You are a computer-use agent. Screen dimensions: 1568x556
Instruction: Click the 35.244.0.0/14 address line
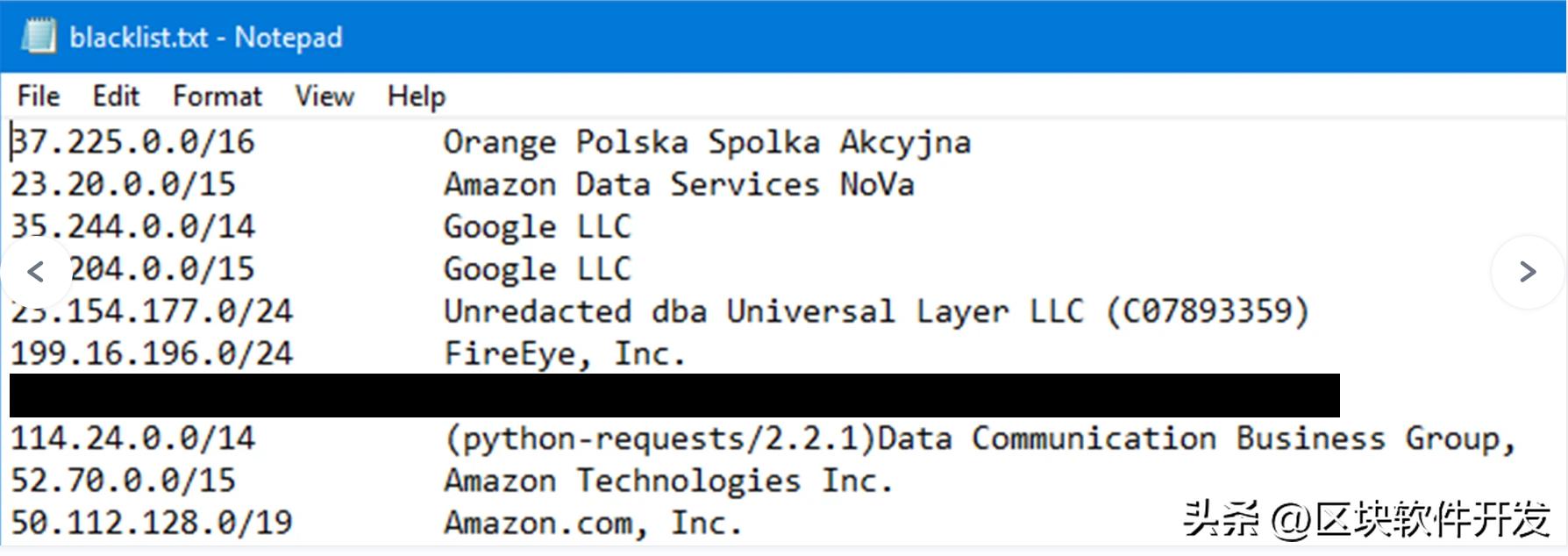(x=133, y=226)
